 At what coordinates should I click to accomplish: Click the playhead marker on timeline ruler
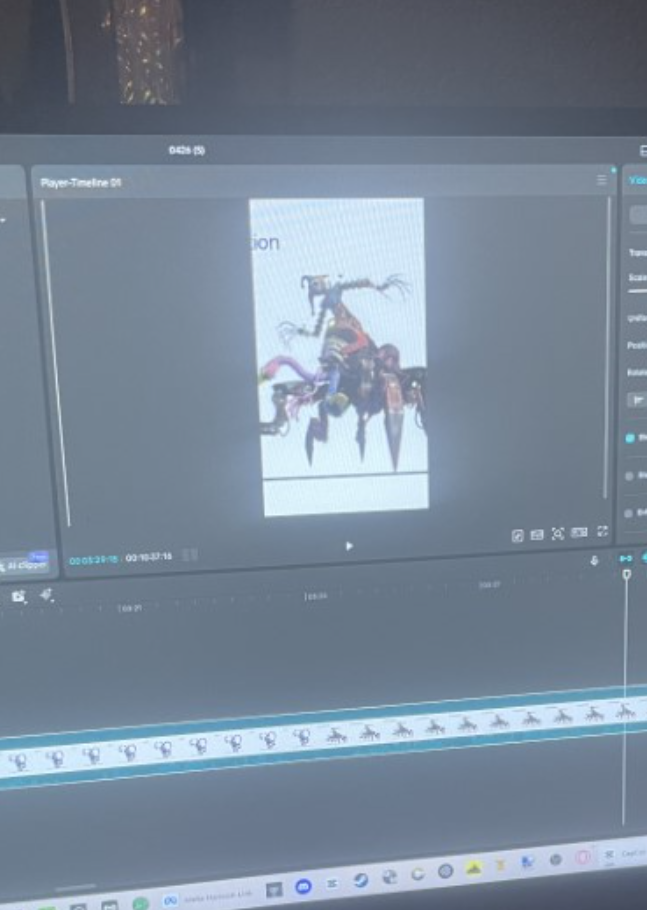point(627,574)
